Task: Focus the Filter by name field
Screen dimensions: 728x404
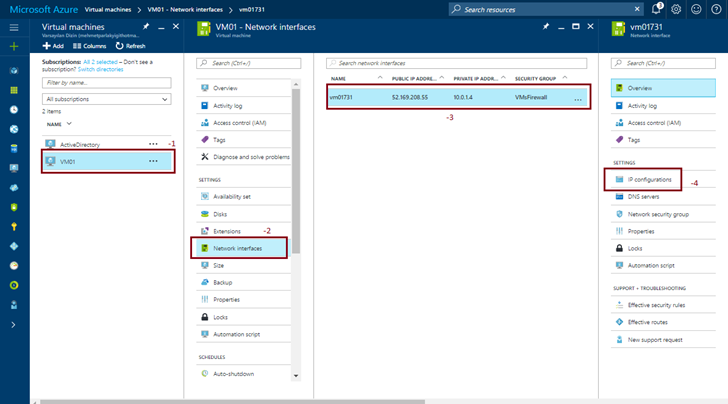Action: [106, 83]
